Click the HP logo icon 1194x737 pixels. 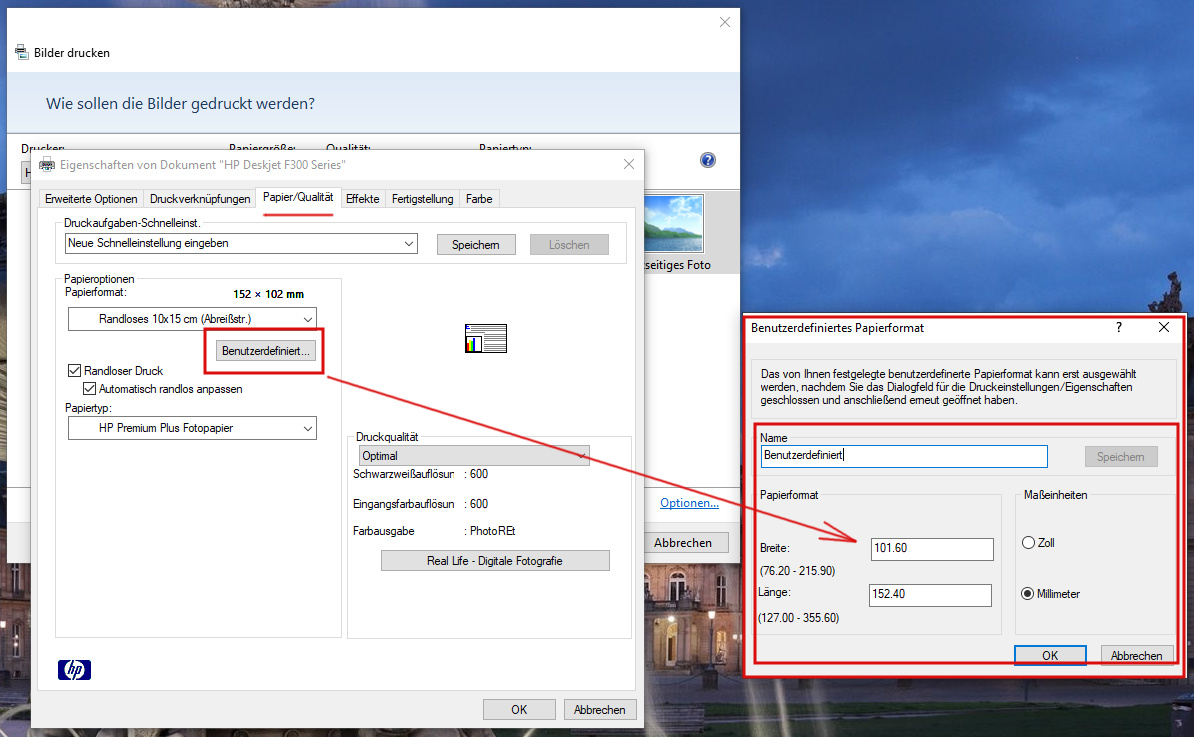pos(74,669)
